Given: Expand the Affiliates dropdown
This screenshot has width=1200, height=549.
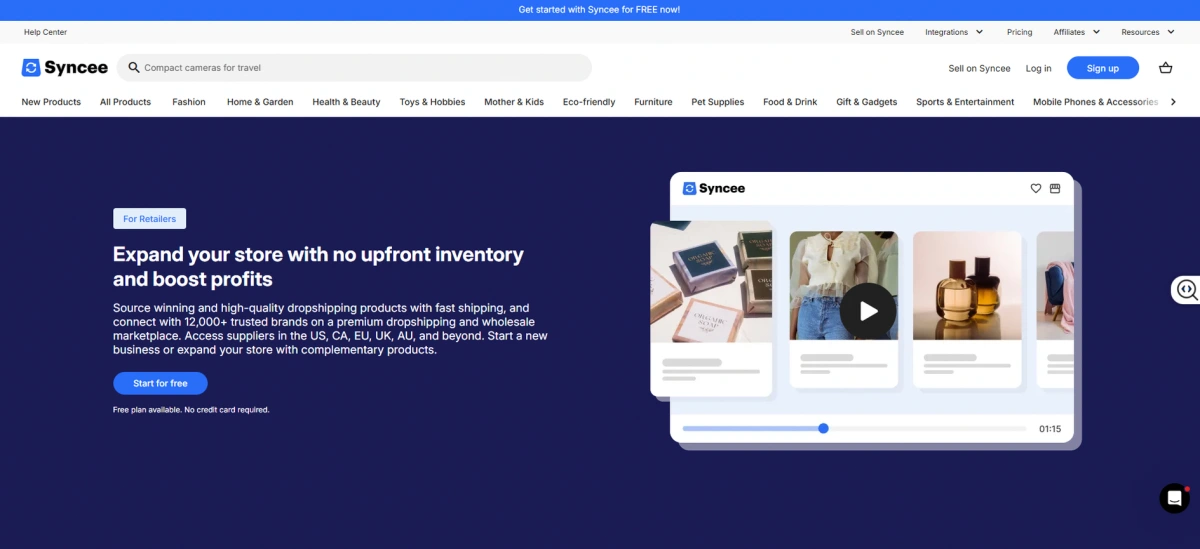Looking at the screenshot, I should pos(1077,32).
